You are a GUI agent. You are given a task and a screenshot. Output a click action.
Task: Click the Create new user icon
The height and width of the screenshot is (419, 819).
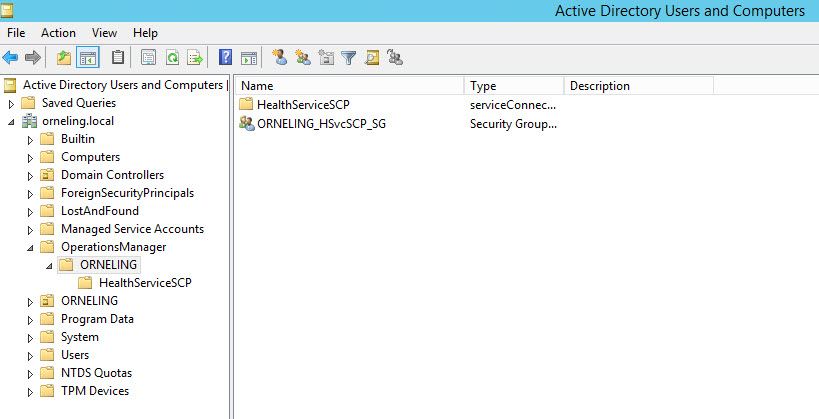coord(280,58)
